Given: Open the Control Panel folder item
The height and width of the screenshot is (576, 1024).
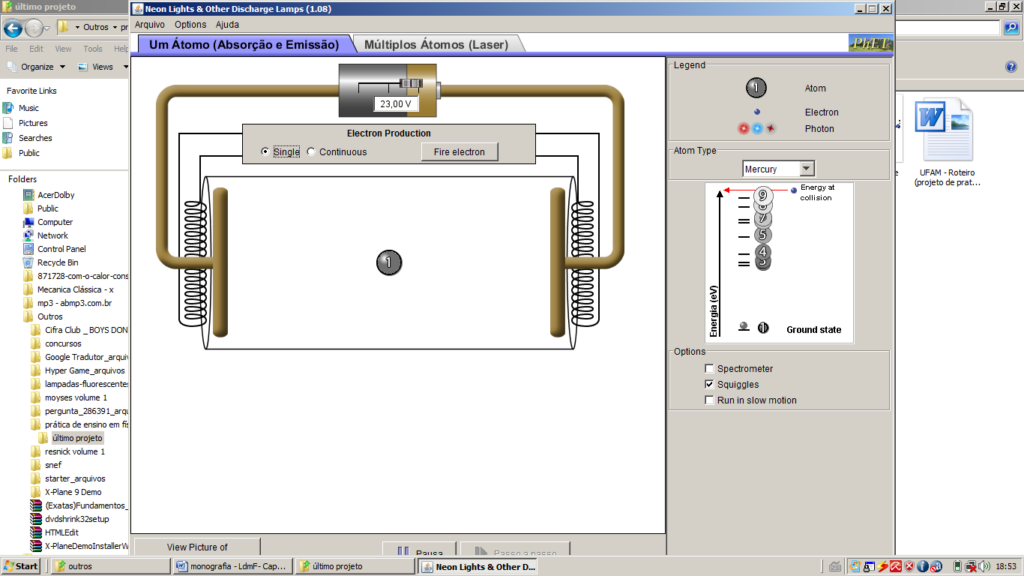Looking at the screenshot, I should click(61, 249).
